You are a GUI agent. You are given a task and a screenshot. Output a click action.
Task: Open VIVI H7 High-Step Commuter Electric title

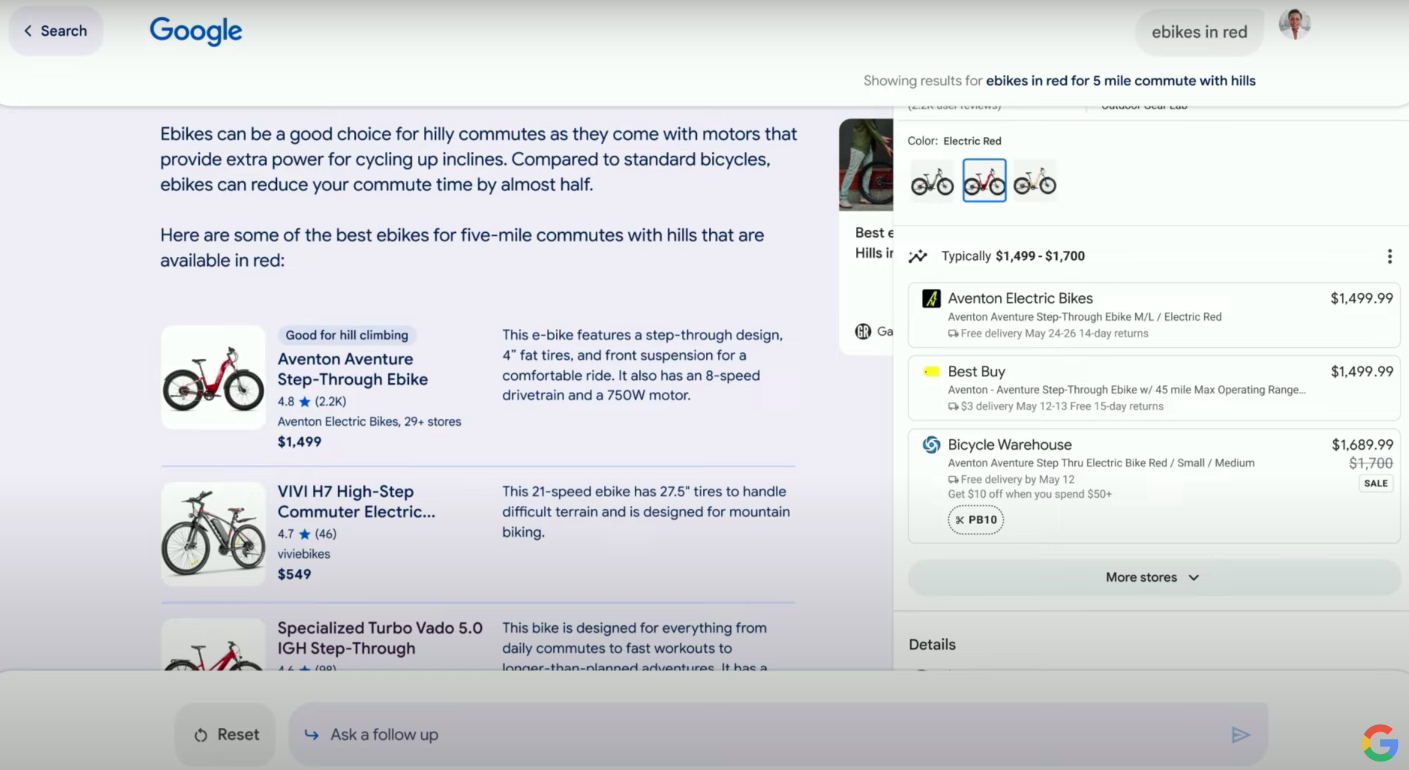357,502
